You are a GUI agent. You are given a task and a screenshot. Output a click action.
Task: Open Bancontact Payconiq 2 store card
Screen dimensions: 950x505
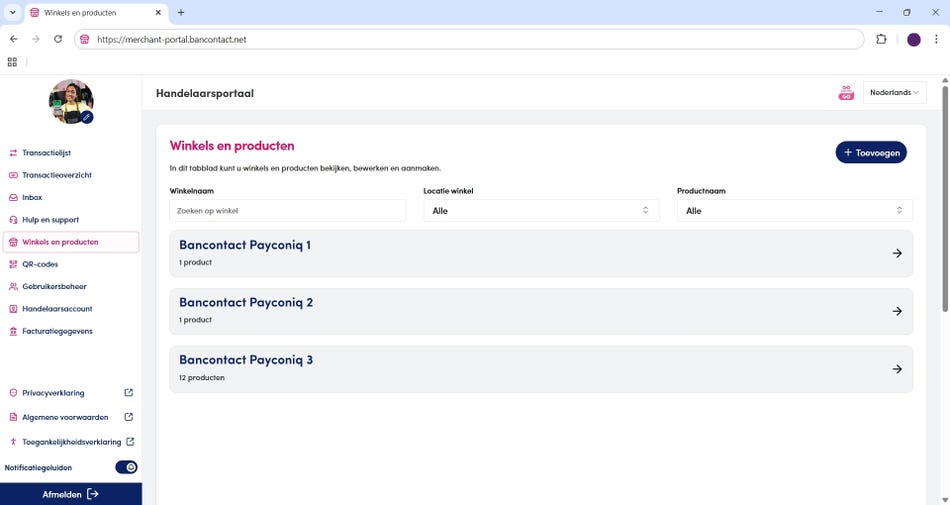(541, 311)
